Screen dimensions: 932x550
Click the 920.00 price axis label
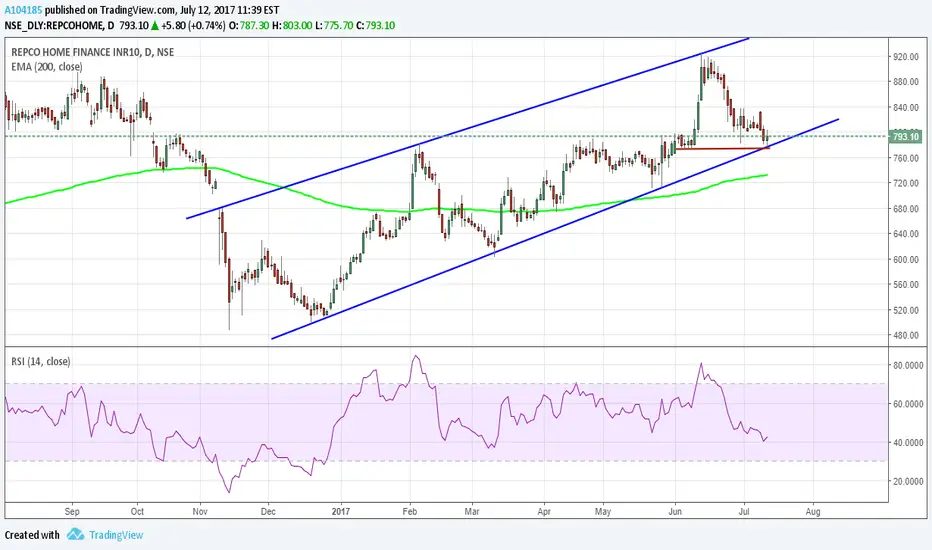(x=906, y=57)
